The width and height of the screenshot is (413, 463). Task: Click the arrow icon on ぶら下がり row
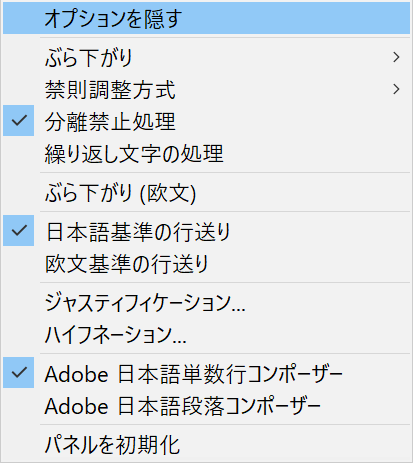point(396,58)
